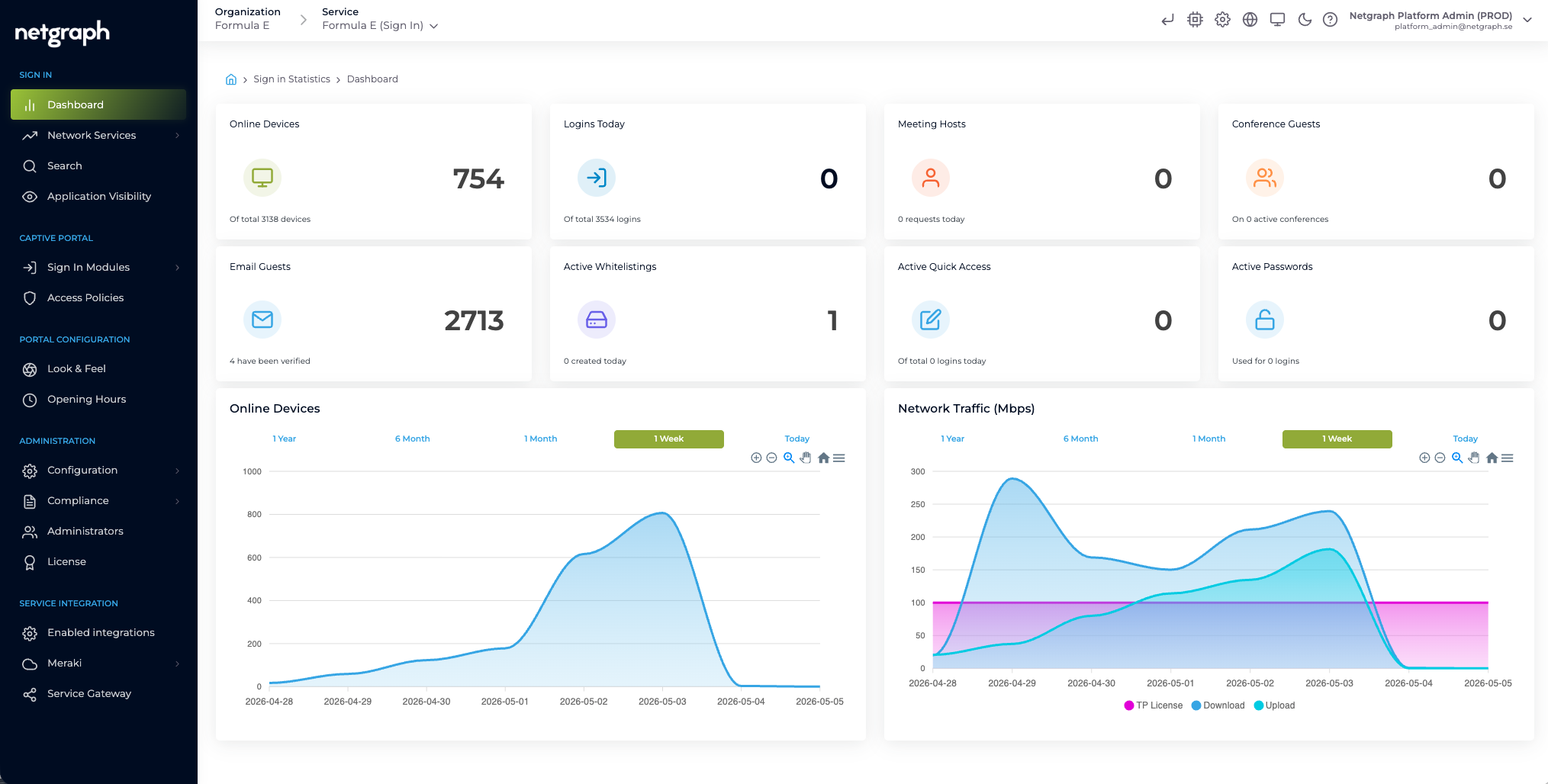The height and width of the screenshot is (784, 1548).
Task: Click the Email Guests envelope icon
Action: (x=262, y=320)
